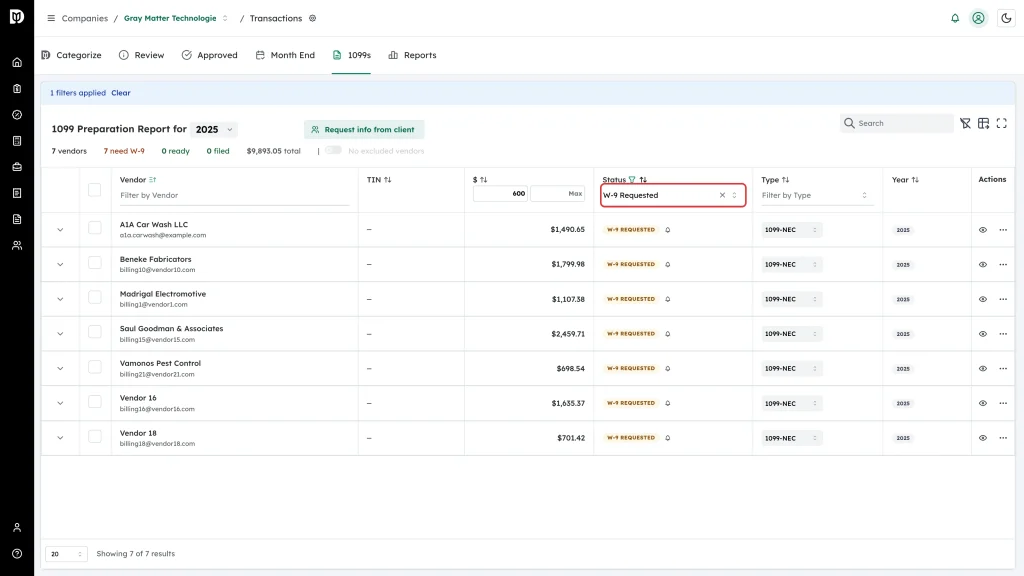Image resolution: width=1024 pixels, height=576 pixels.
Task: Open Transactions settings gear icon
Action: tap(313, 18)
